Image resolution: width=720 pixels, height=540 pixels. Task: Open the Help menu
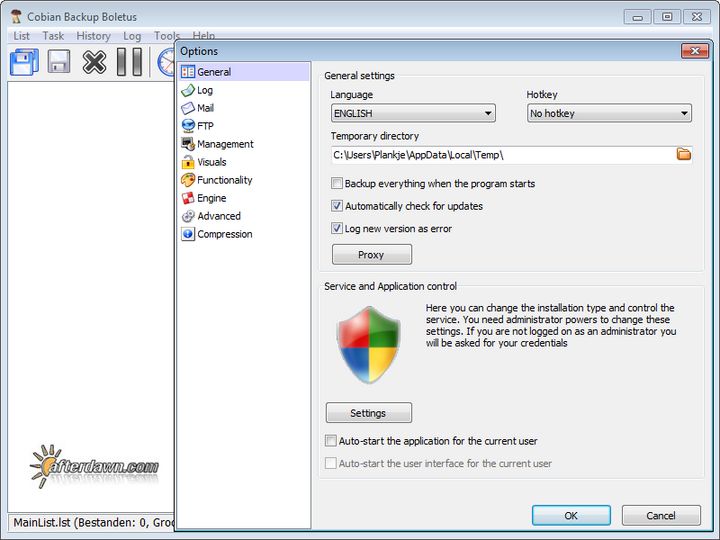point(203,35)
